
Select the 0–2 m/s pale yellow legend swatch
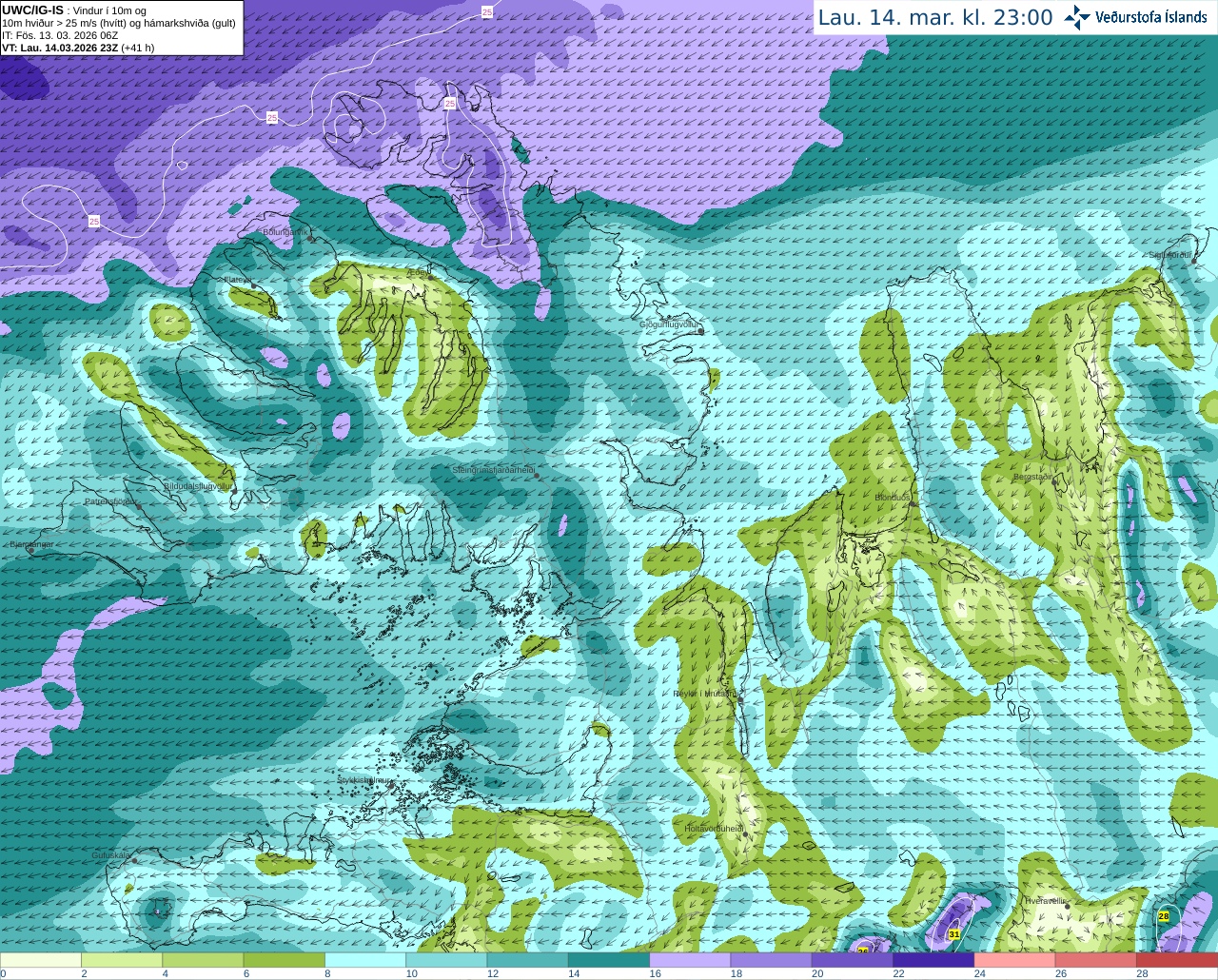click(x=41, y=960)
